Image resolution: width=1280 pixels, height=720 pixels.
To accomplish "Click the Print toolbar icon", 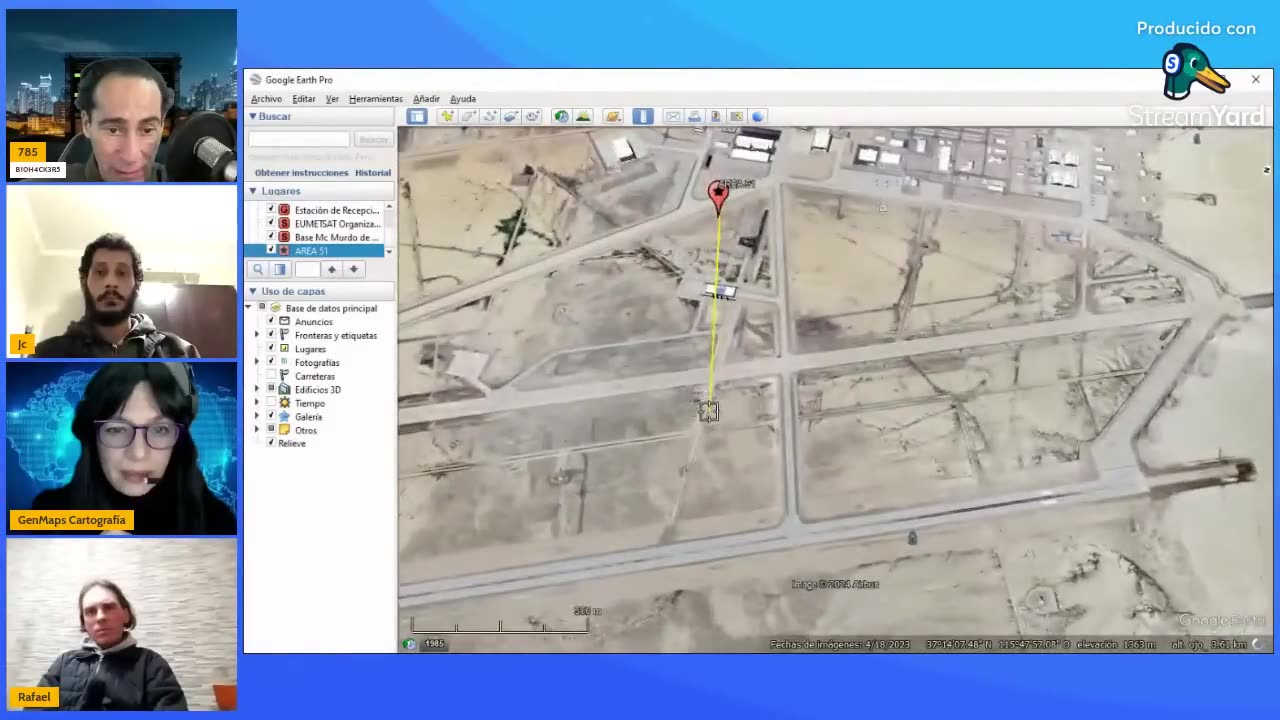I will click(x=694, y=116).
